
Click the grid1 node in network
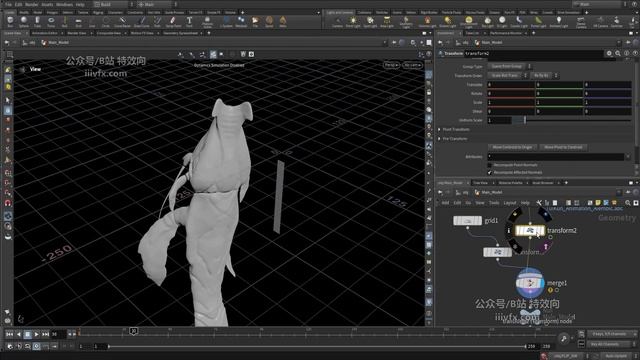point(468,220)
